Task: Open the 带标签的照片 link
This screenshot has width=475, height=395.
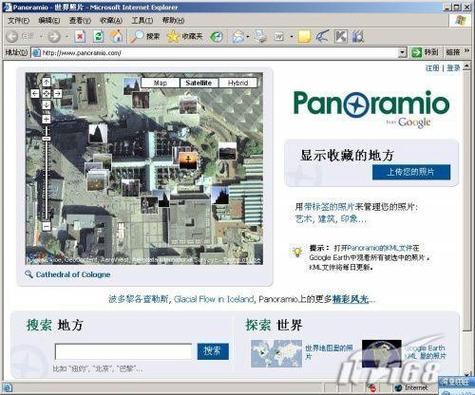Action: click(328, 207)
